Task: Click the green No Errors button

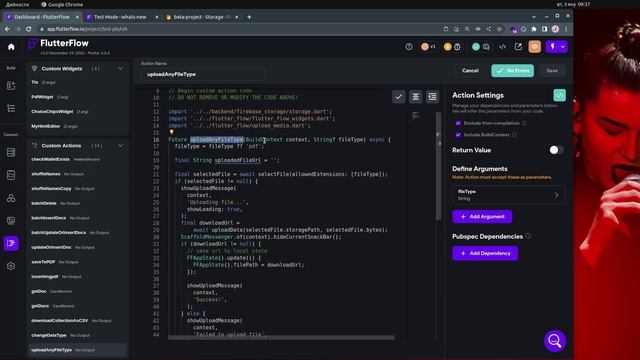Action: 513,71
